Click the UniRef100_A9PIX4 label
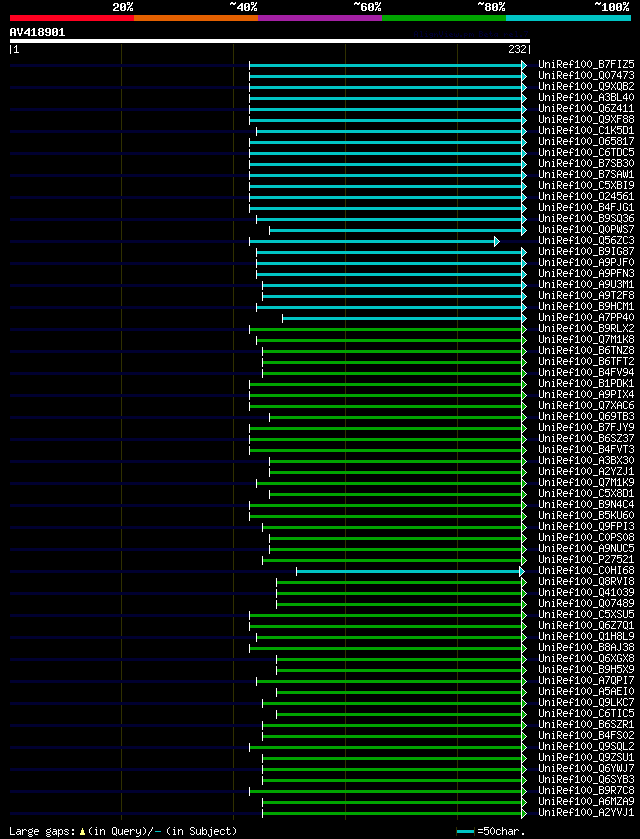The image size is (640, 839). (586, 394)
